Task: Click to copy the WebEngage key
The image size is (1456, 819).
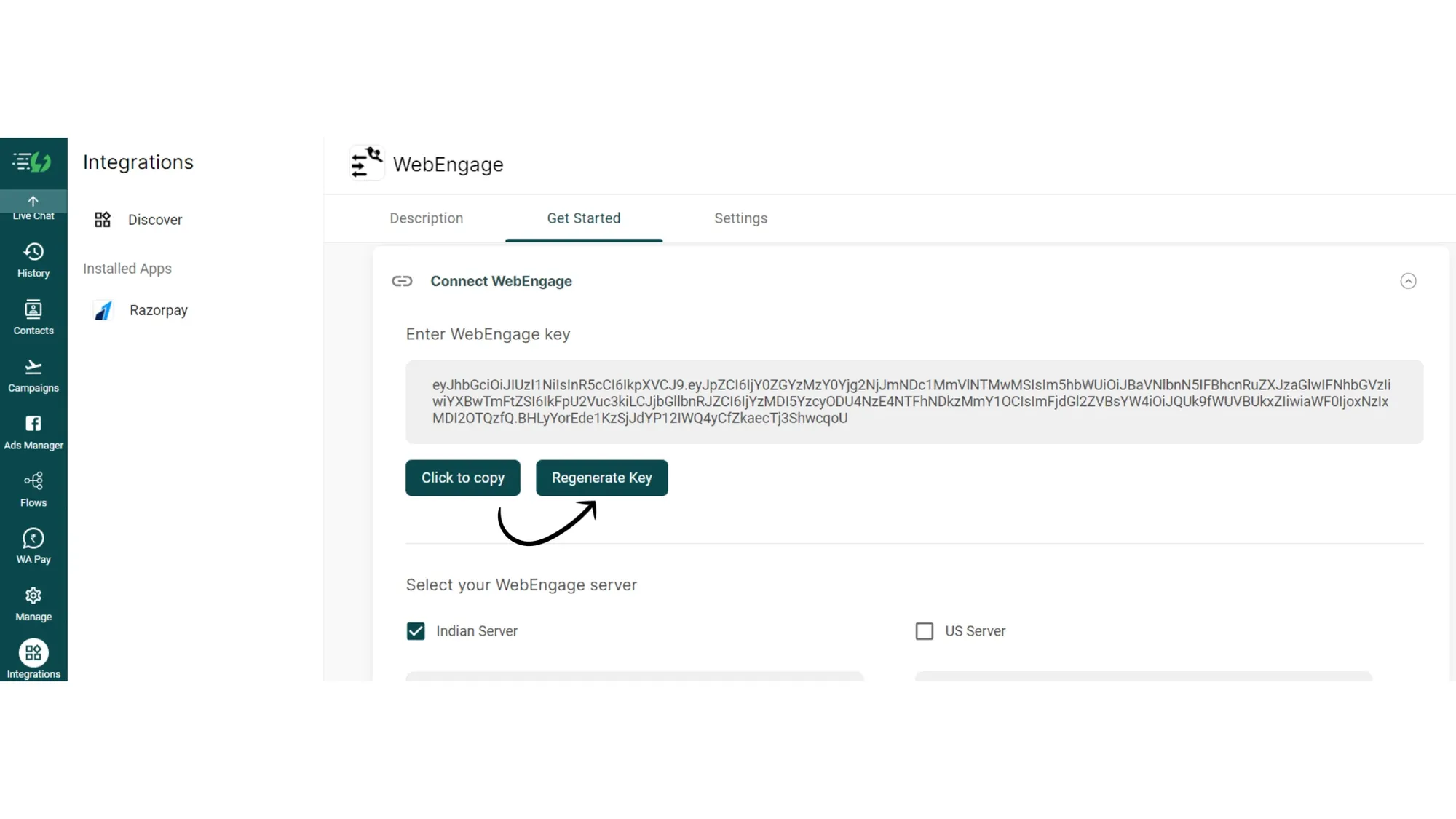Action: point(463,477)
